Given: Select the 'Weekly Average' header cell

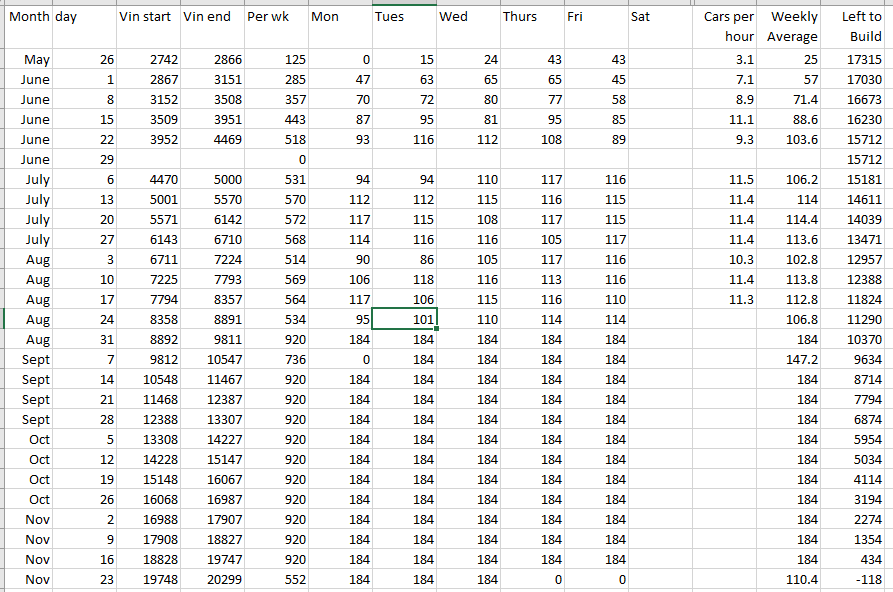Looking at the screenshot, I should tap(790, 27).
